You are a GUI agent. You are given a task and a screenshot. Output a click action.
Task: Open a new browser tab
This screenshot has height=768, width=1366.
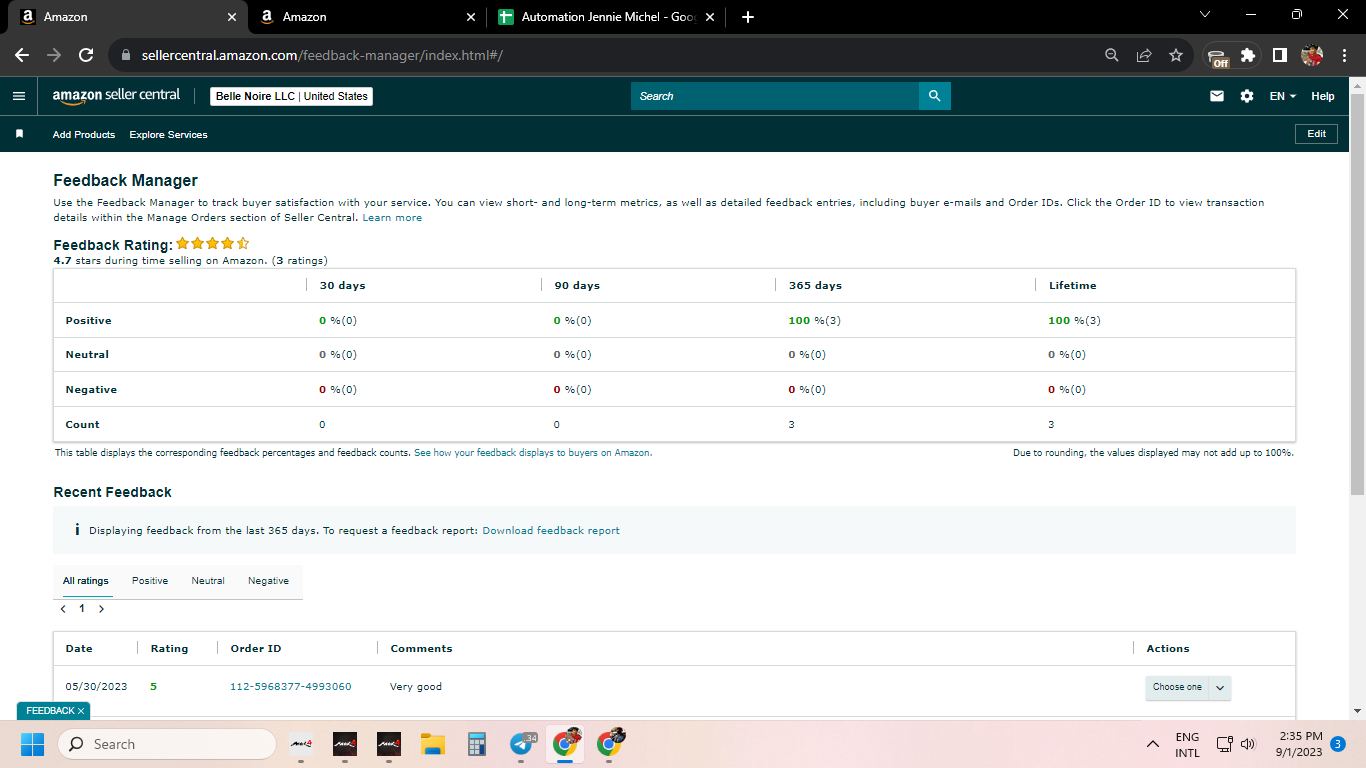click(x=748, y=17)
